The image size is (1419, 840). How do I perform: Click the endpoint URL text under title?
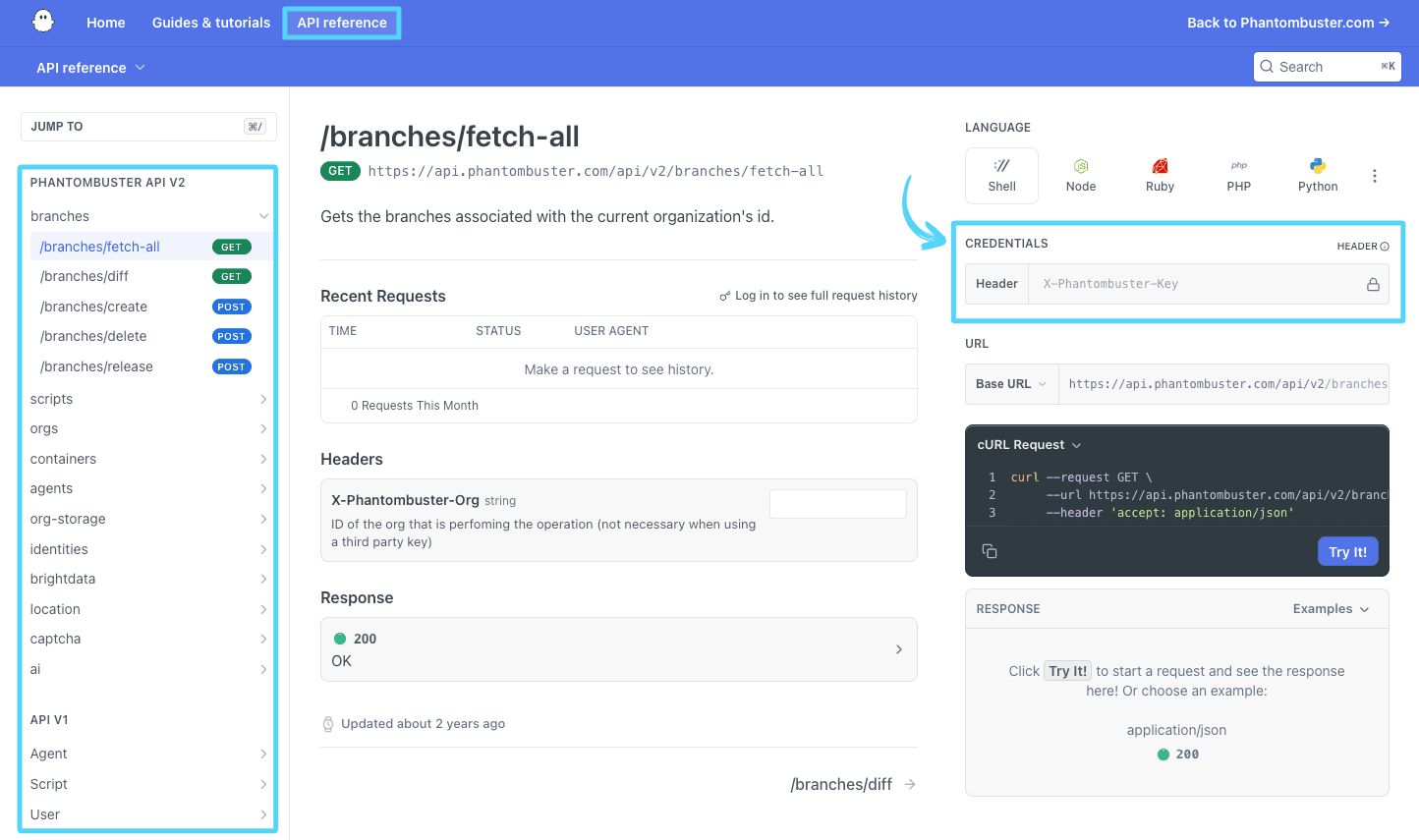coord(596,171)
